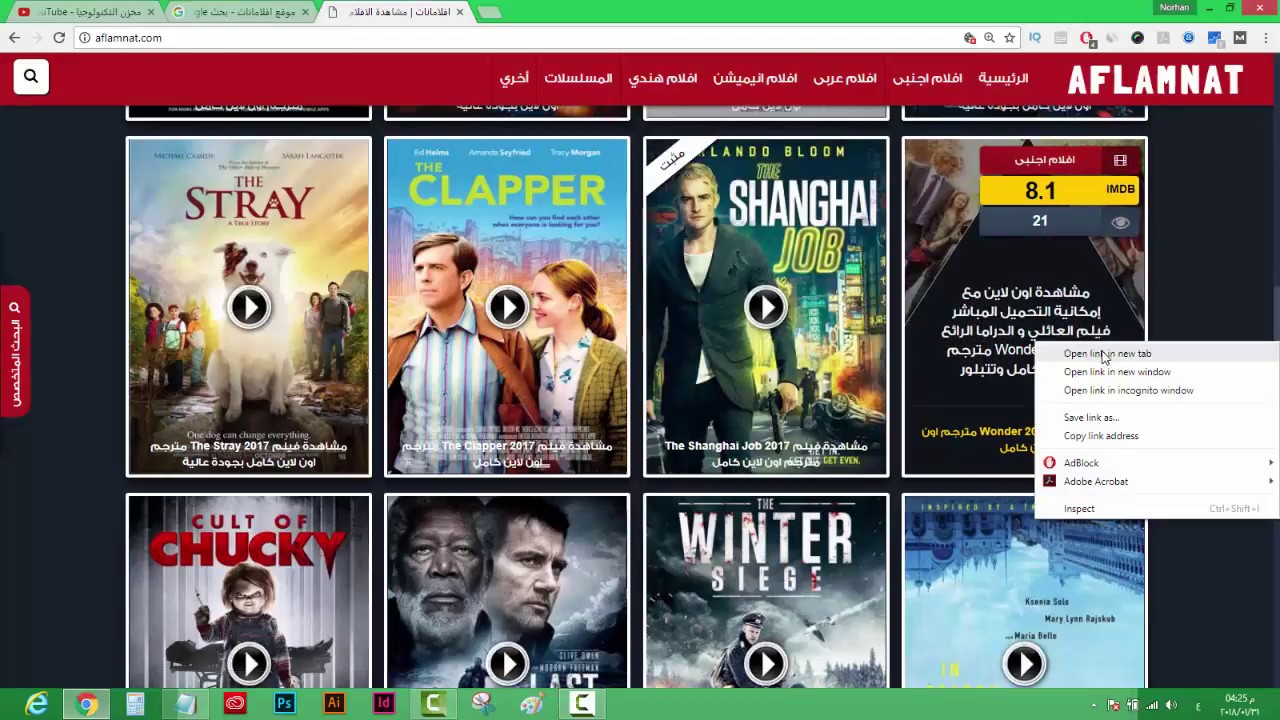Image resolution: width=1280 pixels, height=720 pixels.
Task: Expand the Adobe Acrobat submenu arrow
Action: [x=1271, y=481]
